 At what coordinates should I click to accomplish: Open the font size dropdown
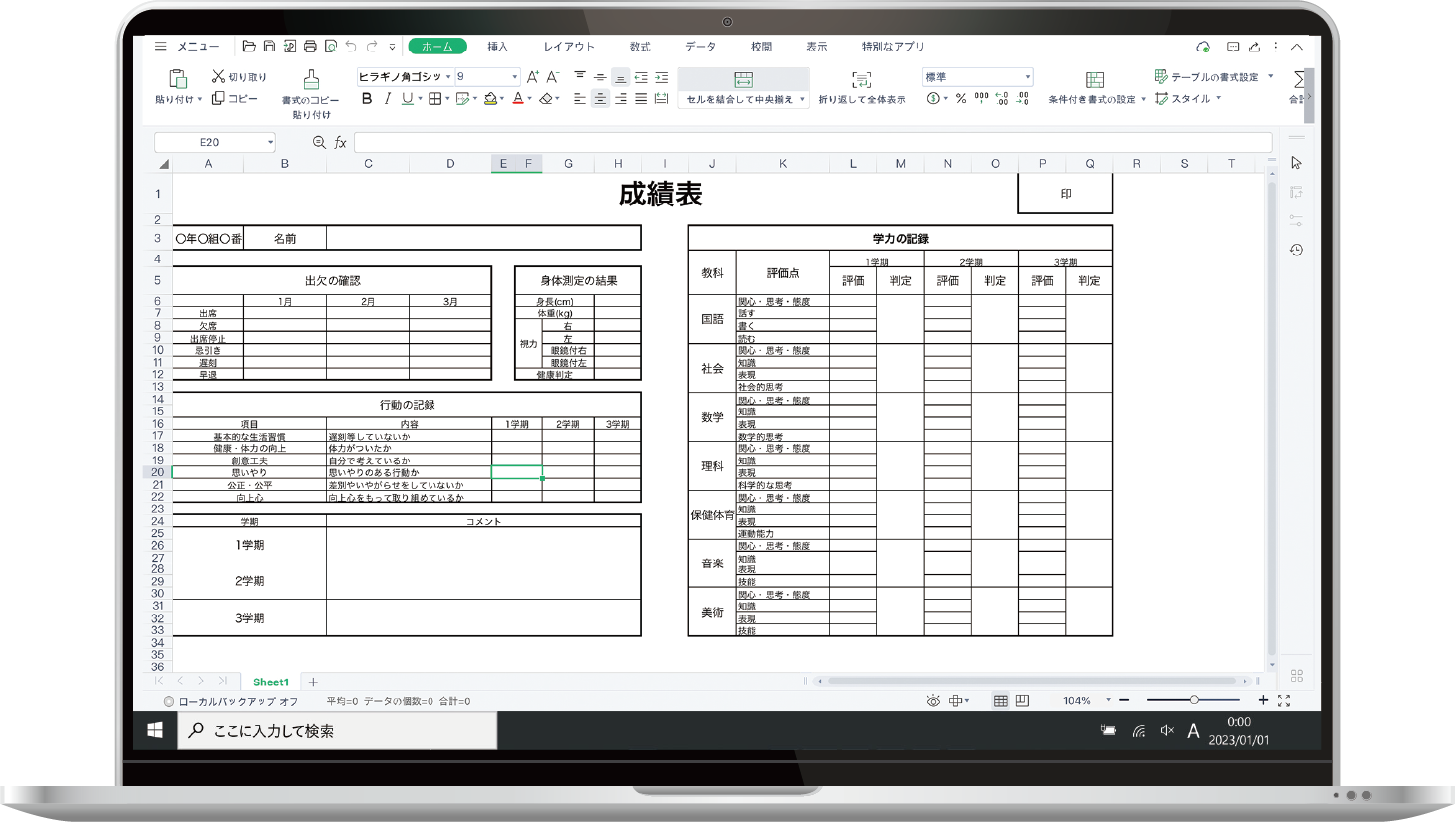[x=515, y=77]
